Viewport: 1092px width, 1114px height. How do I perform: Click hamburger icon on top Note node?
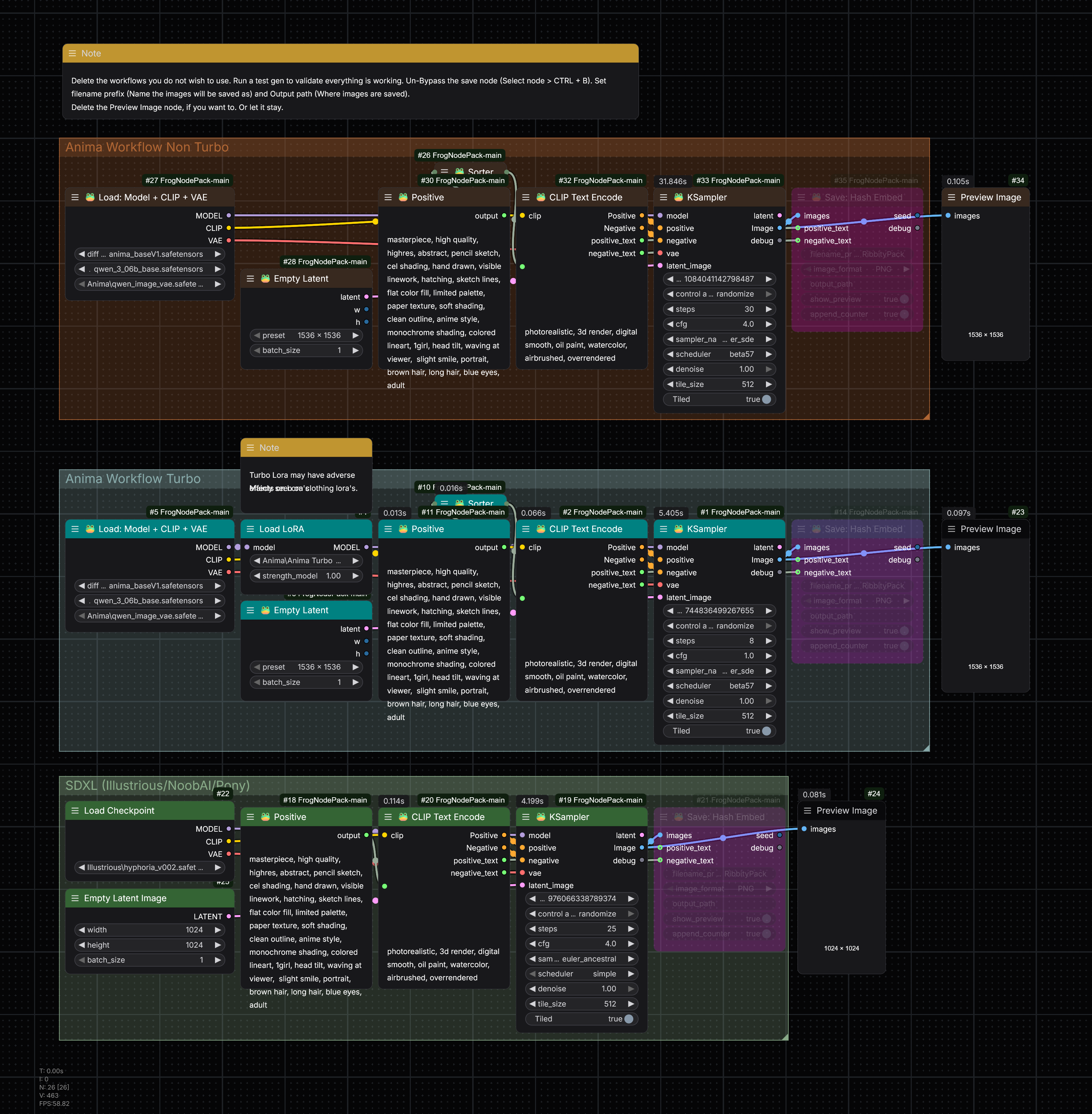(72, 53)
